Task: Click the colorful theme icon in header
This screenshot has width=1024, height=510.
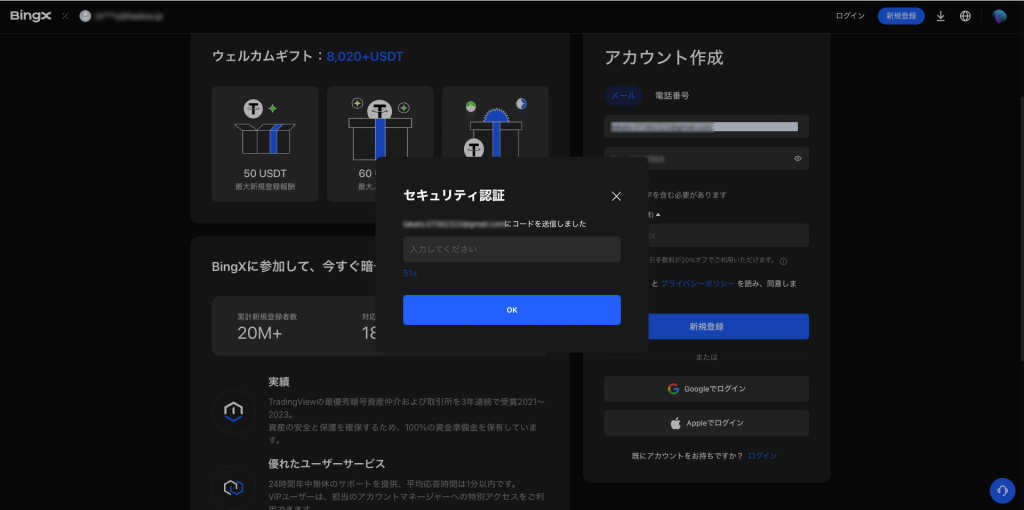Action: [x=998, y=16]
